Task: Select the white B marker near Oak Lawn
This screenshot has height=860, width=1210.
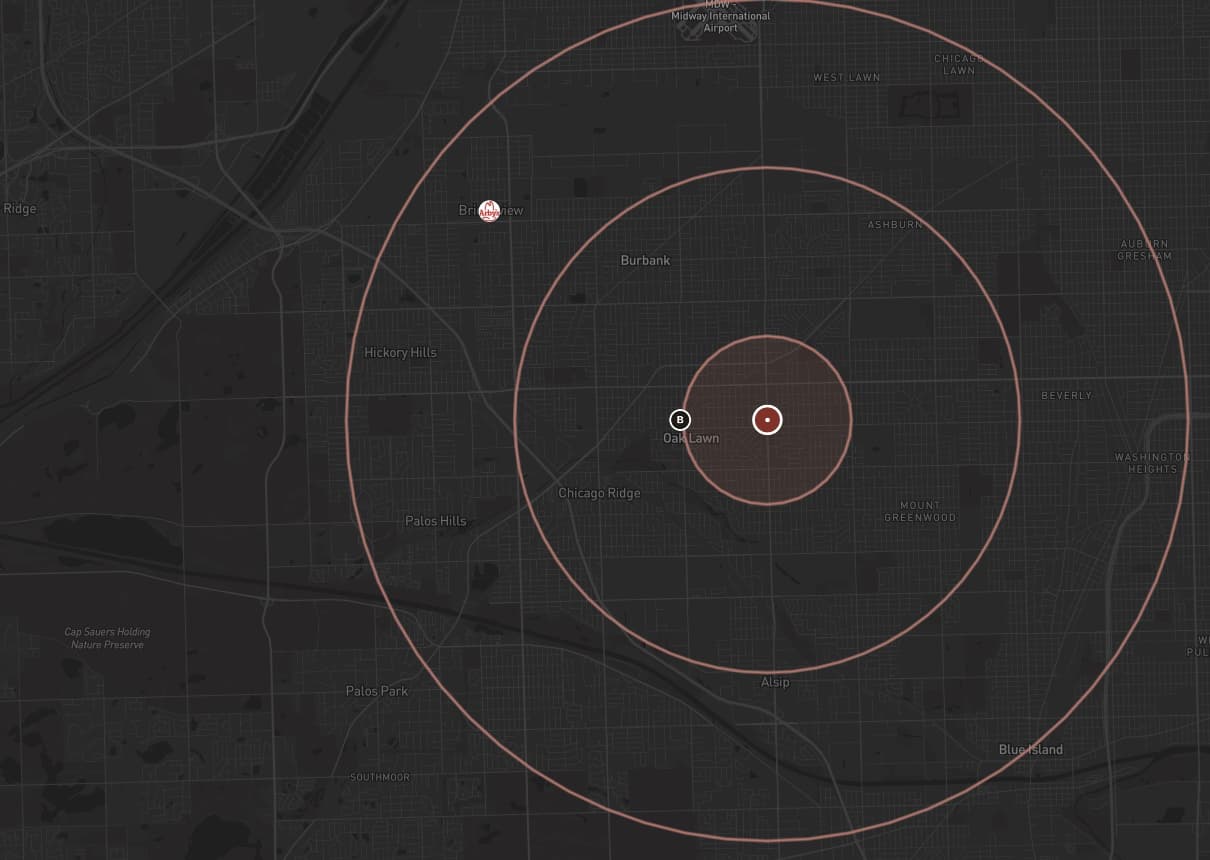Action: tap(680, 420)
